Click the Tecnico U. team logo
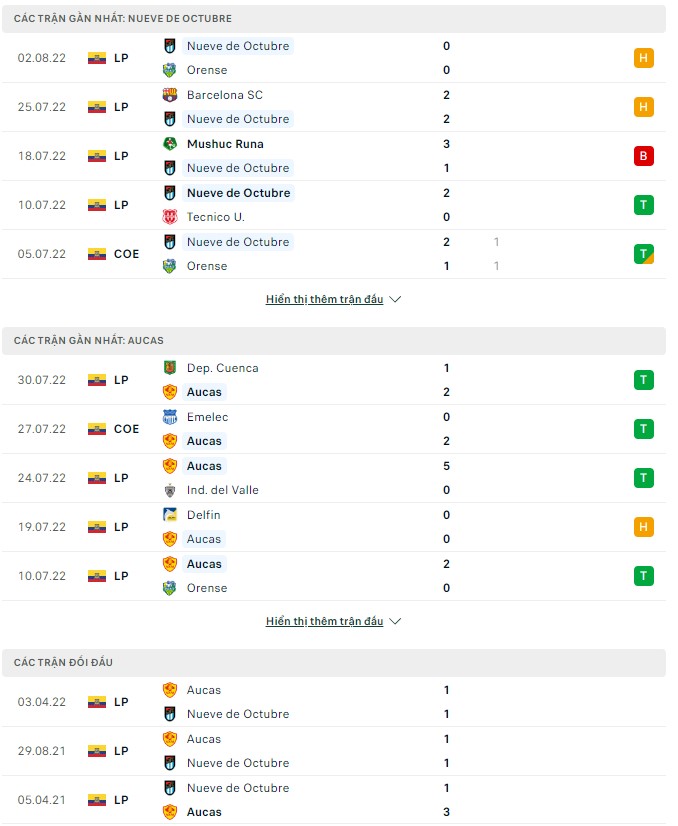 tap(171, 217)
